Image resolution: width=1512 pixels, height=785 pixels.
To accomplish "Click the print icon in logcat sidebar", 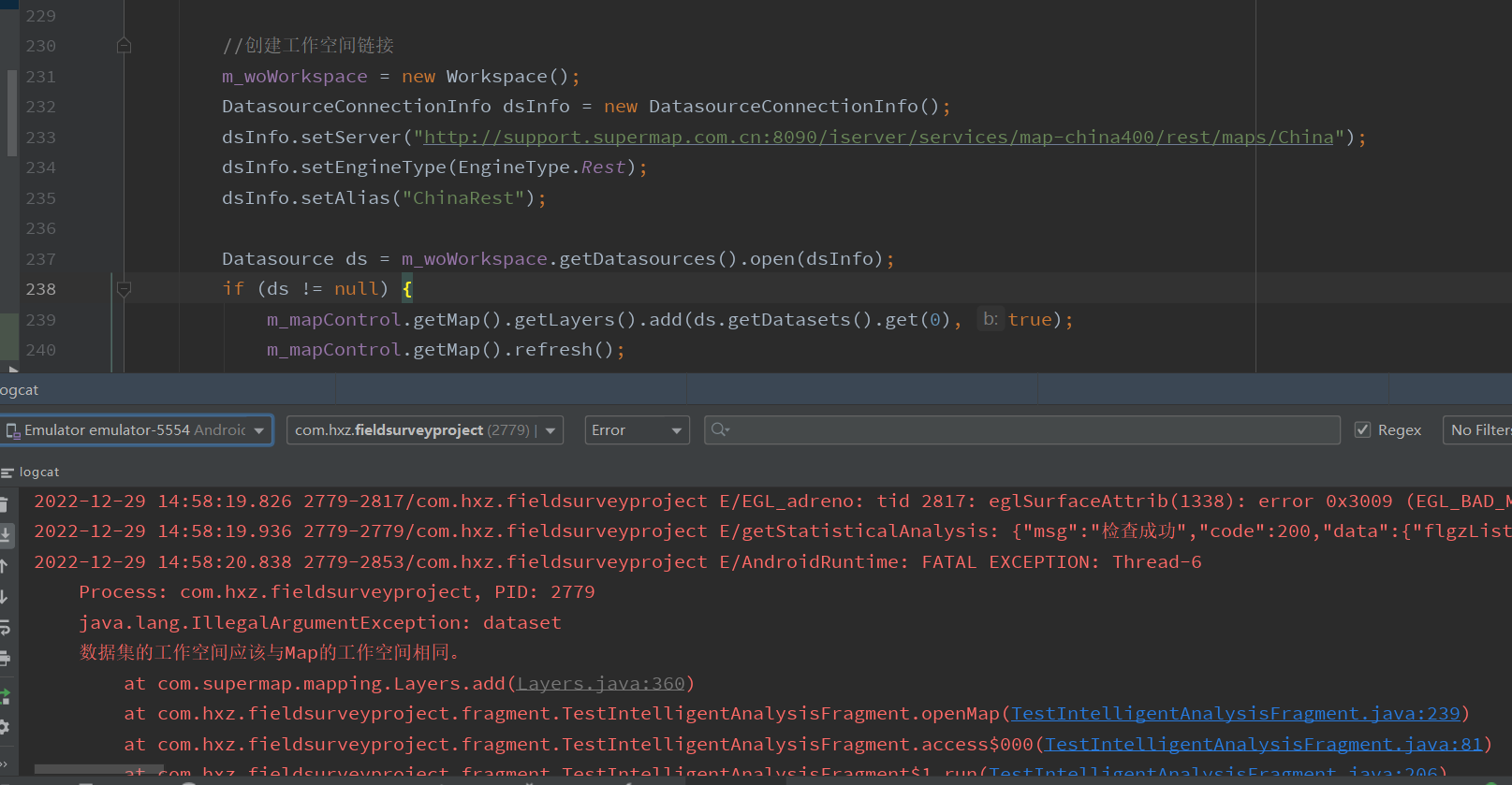I will point(5,658).
